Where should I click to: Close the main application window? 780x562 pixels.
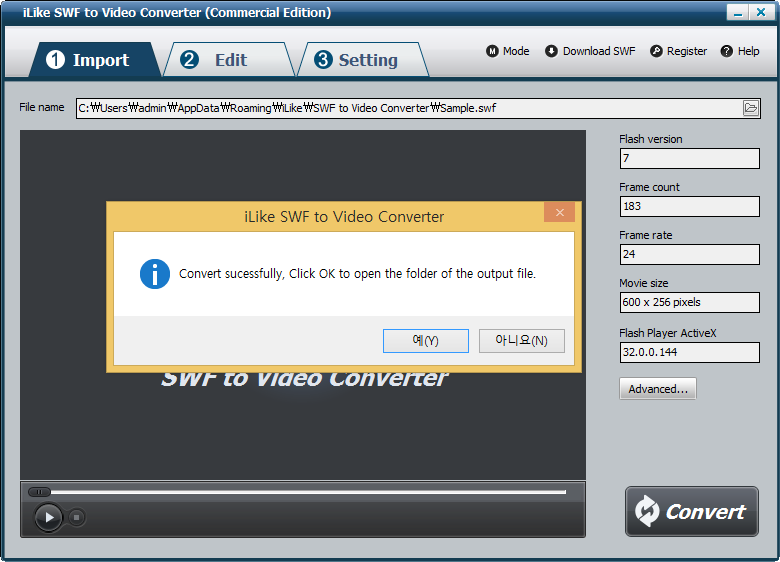(x=761, y=12)
